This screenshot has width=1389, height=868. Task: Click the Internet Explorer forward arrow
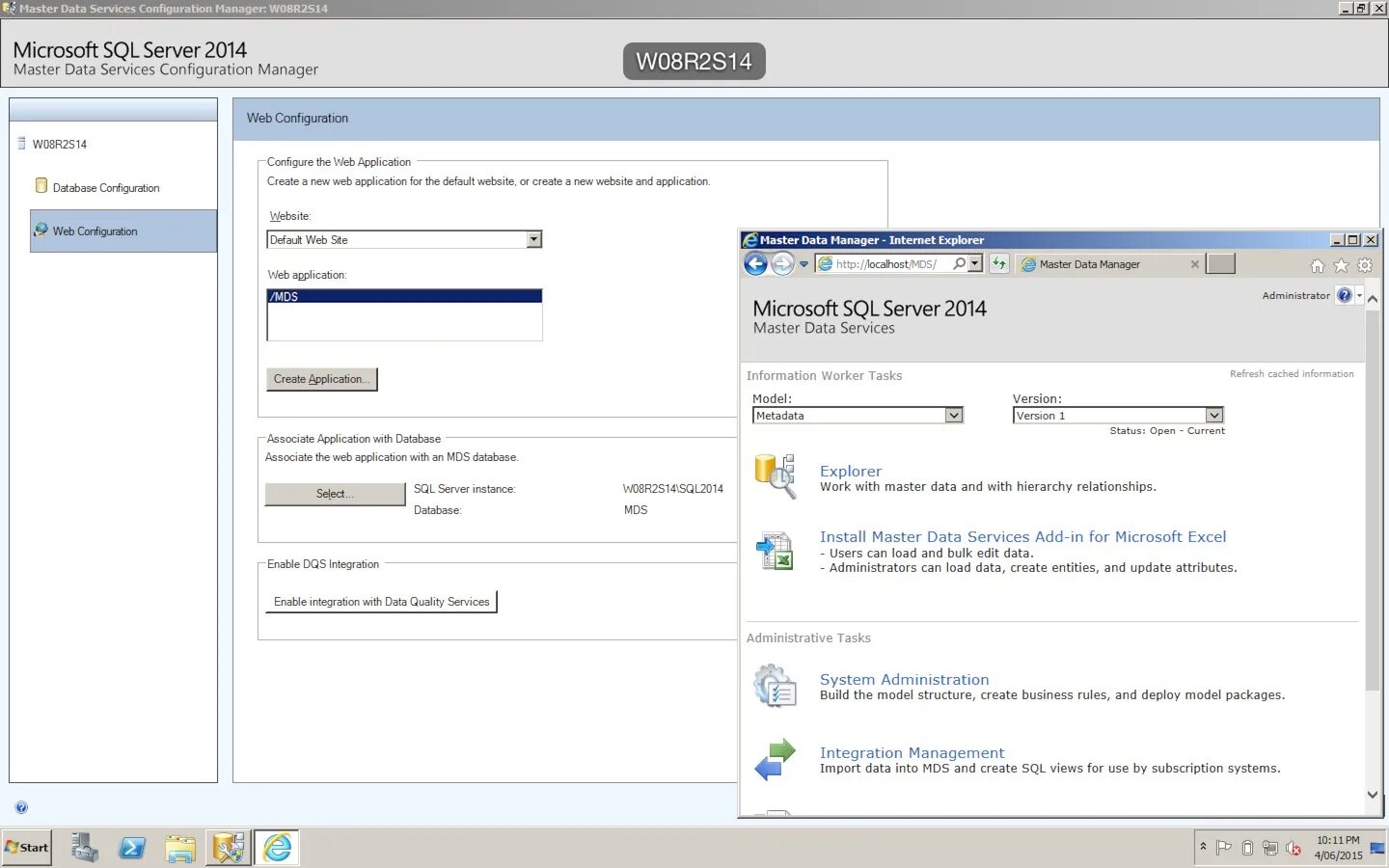[x=782, y=263]
